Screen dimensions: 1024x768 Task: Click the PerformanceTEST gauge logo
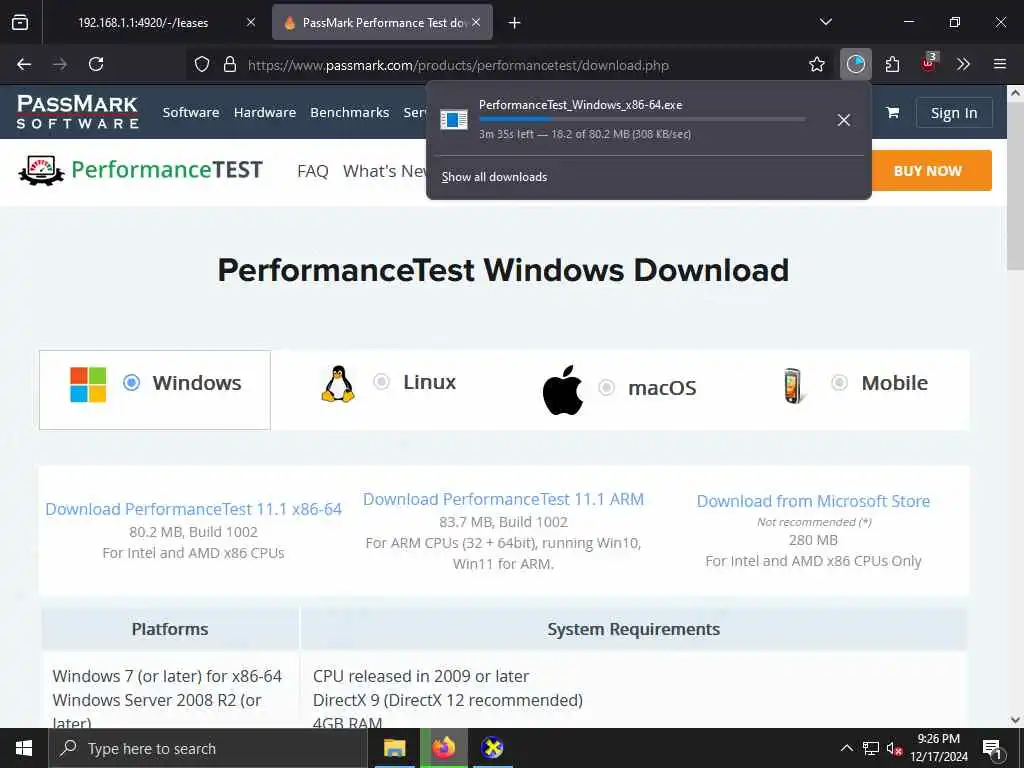click(42, 170)
